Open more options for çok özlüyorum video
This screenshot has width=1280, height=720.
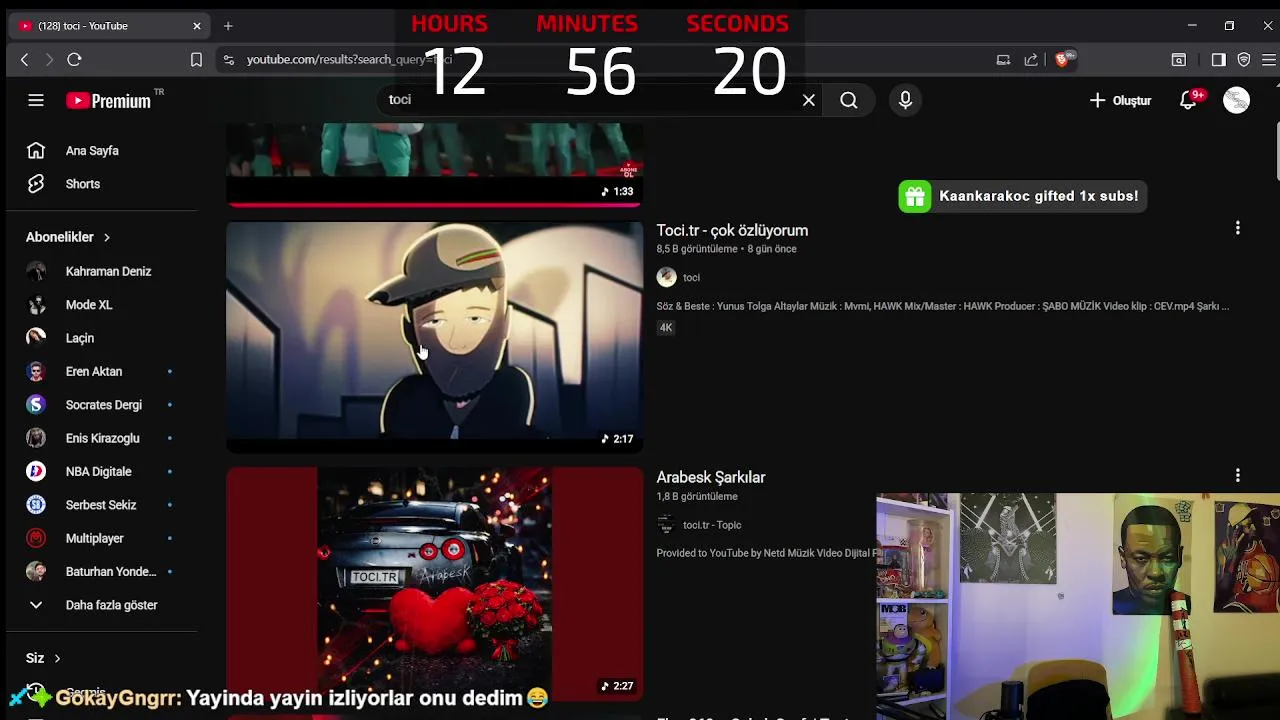coord(1238,228)
